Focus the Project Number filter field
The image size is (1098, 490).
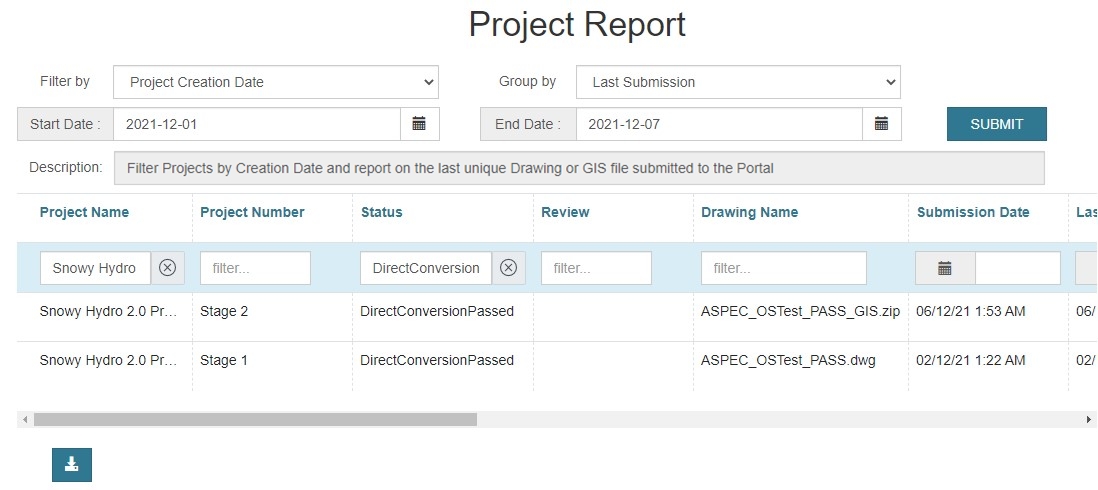255,268
